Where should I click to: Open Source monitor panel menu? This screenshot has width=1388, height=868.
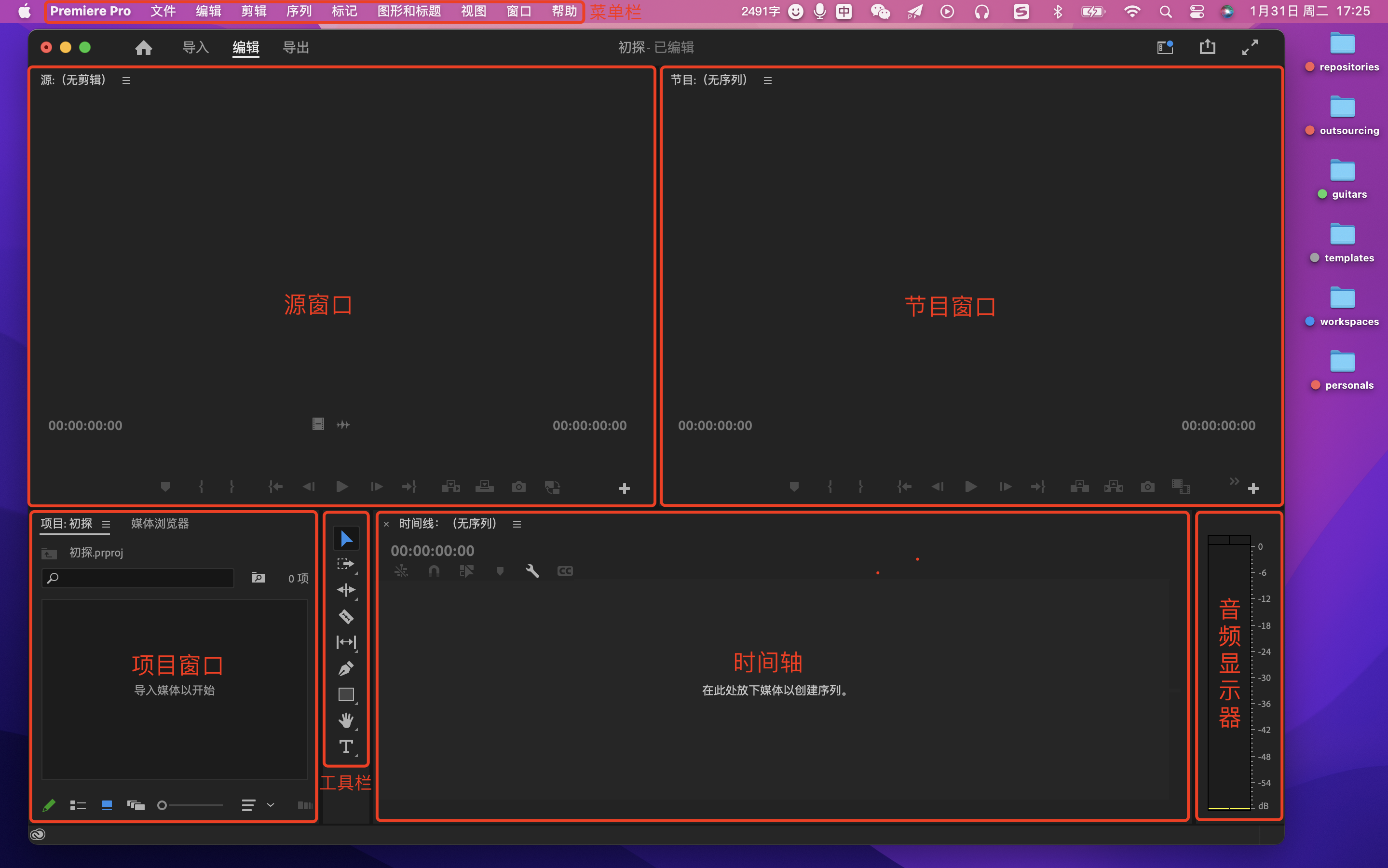(x=126, y=81)
